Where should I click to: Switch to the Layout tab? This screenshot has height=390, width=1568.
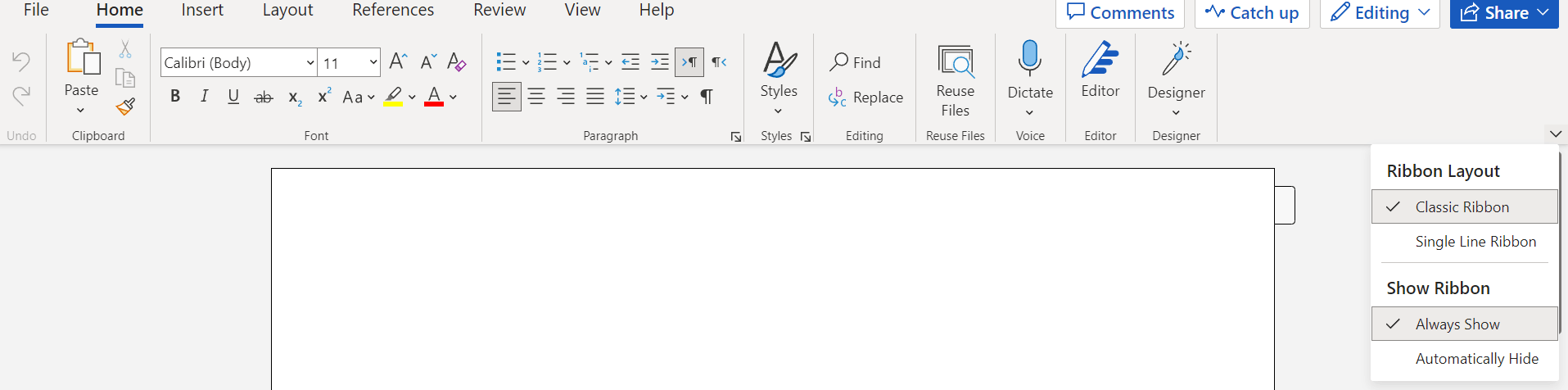(x=287, y=11)
